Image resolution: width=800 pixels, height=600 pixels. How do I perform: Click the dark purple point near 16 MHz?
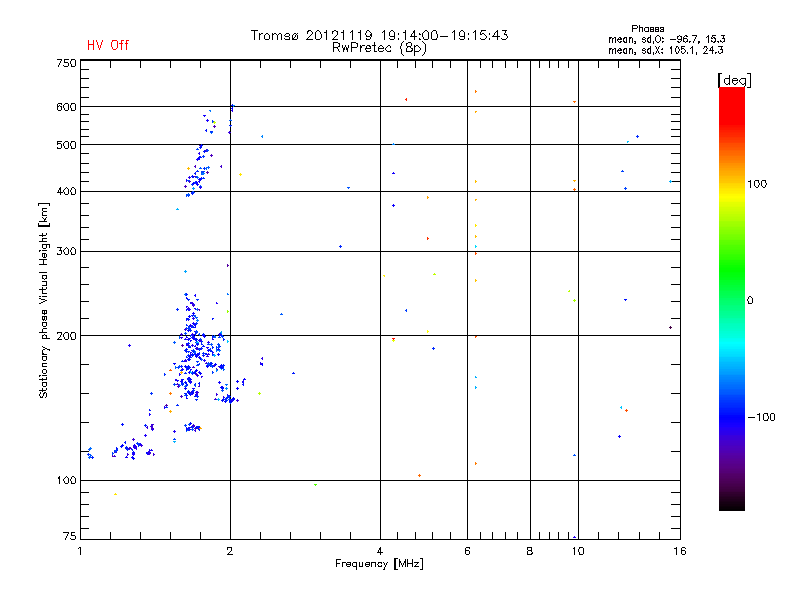670,328
